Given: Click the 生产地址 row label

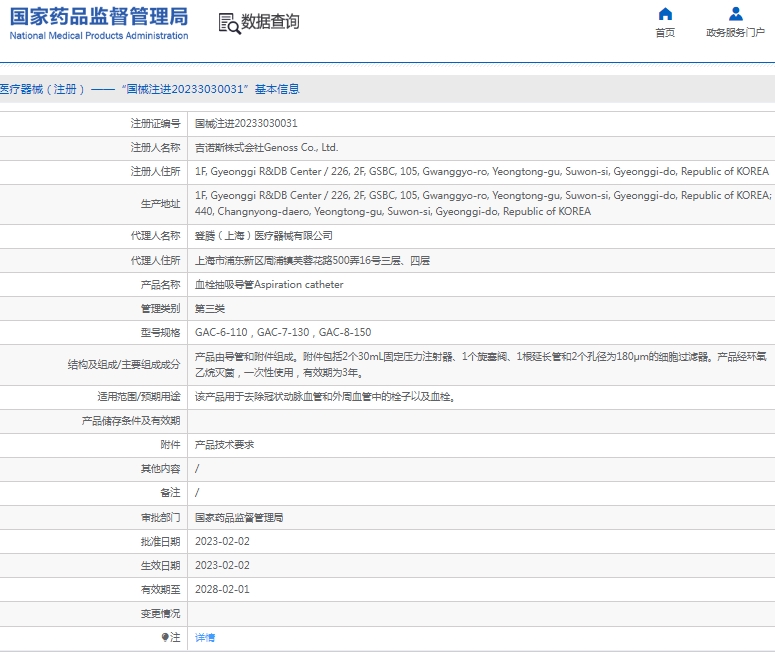Looking at the screenshot, I should [160, 204].
